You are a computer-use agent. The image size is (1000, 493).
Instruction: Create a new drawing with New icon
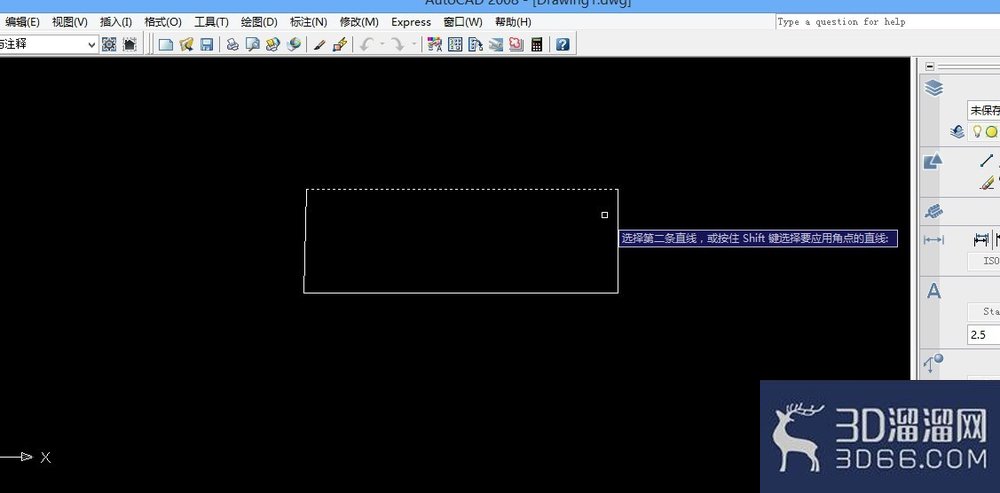coord(166,44)
